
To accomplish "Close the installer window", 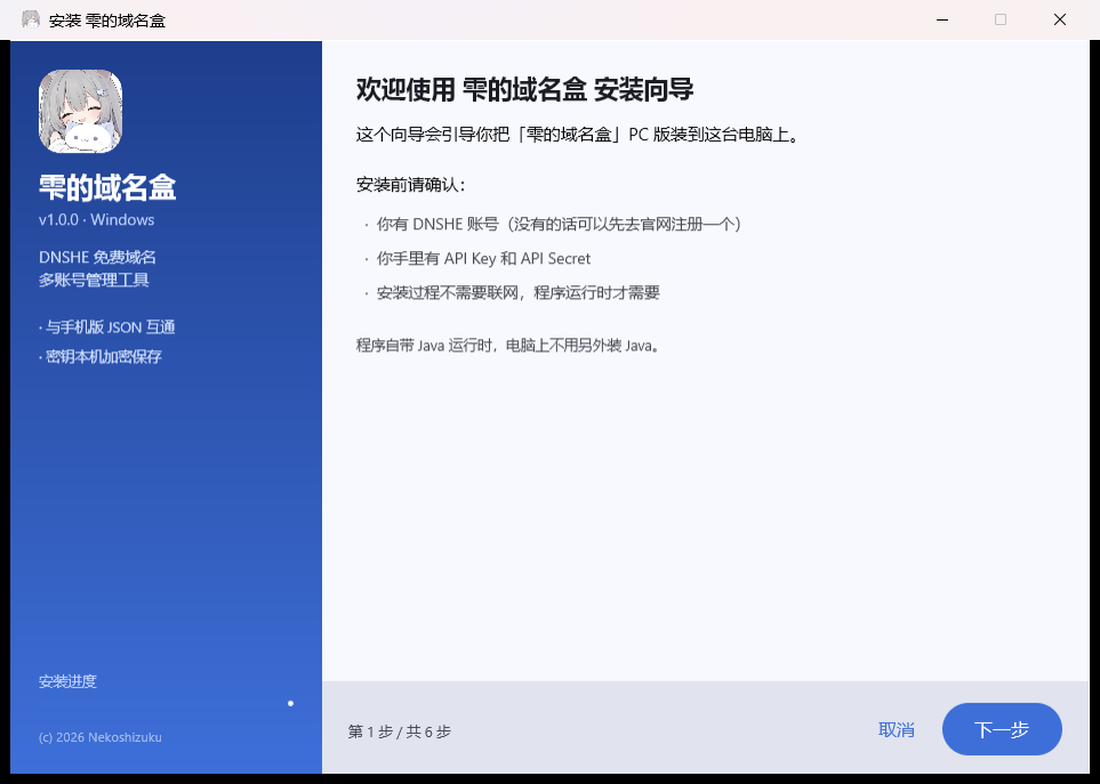I will point(1059,20).
